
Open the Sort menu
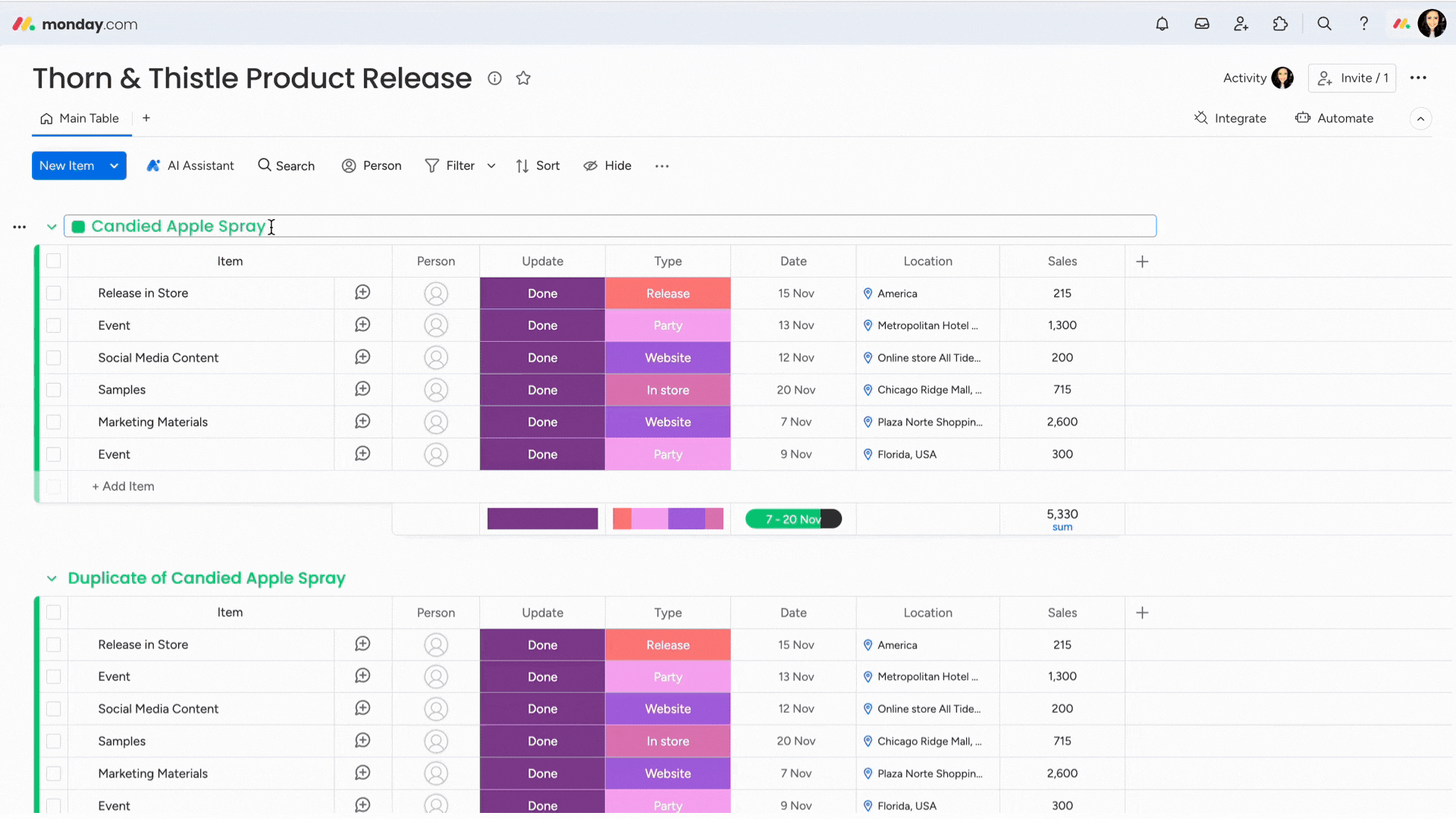click(x=538, y=166)
